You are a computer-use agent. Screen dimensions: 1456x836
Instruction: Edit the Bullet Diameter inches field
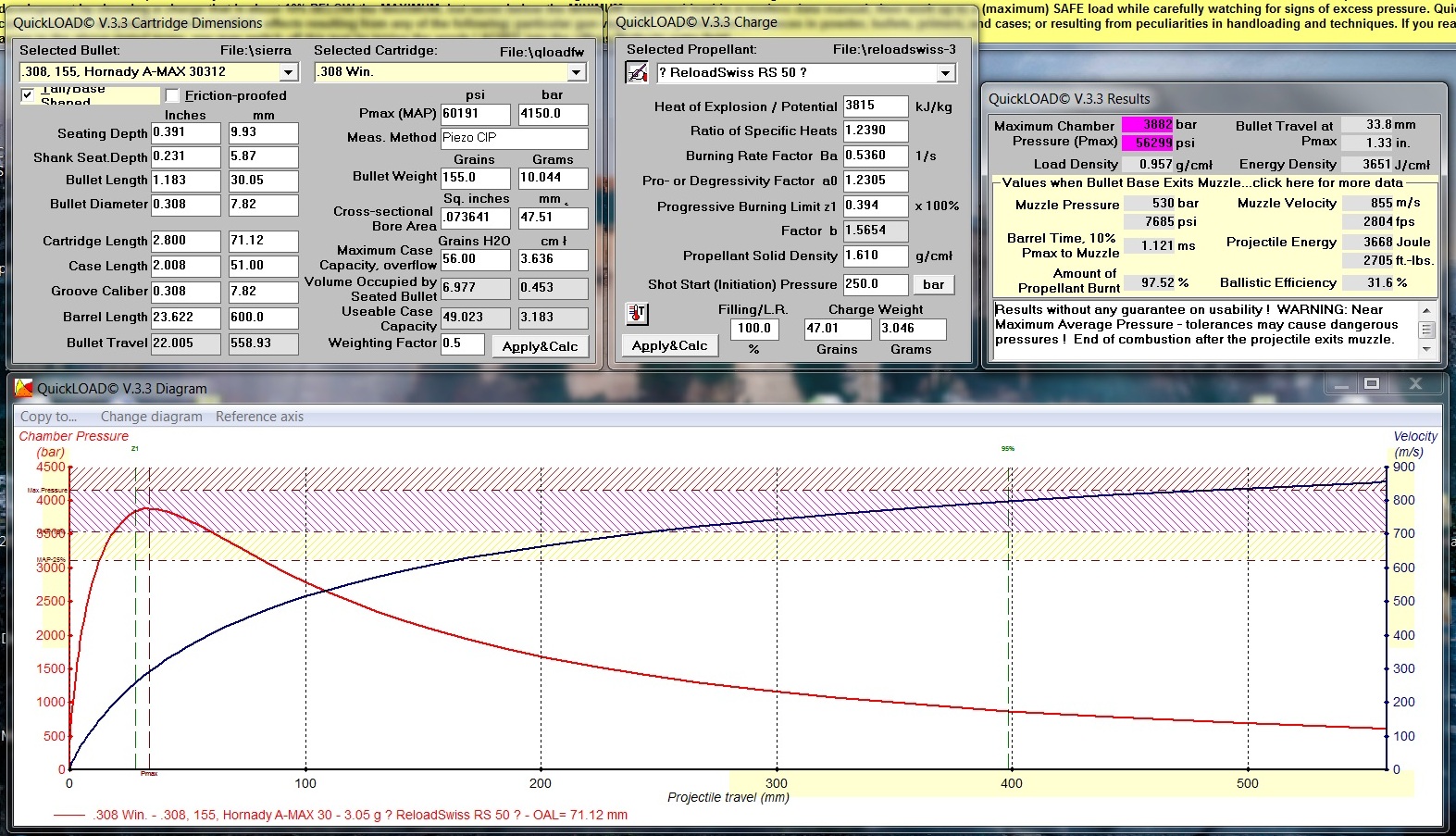(186, 205)
